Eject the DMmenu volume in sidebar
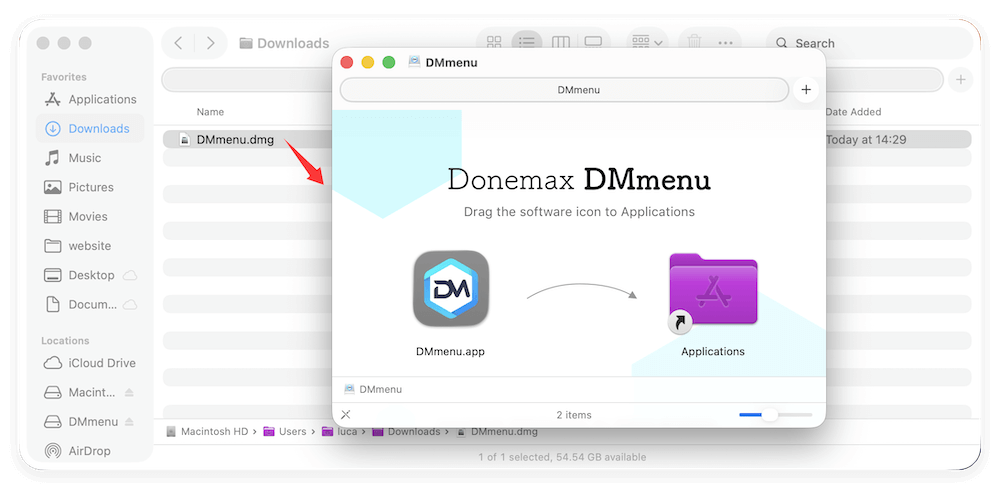Screen dimensions: 1000x489 pyautogui.click(x=129, y=422)
